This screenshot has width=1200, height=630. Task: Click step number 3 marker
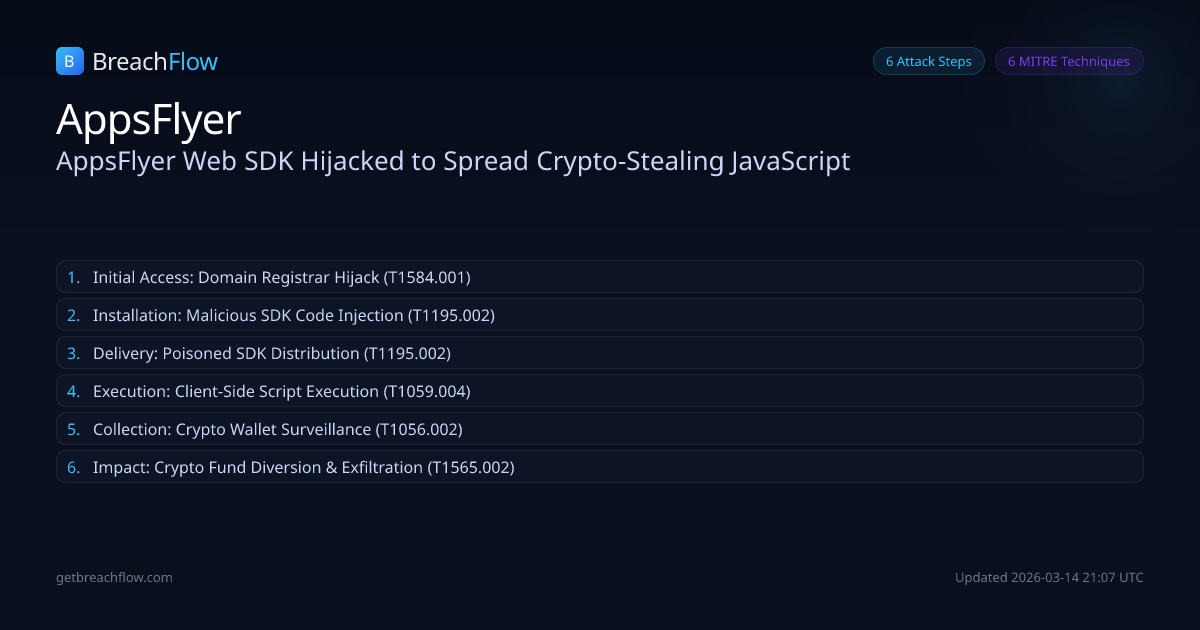tap(73, 353)
